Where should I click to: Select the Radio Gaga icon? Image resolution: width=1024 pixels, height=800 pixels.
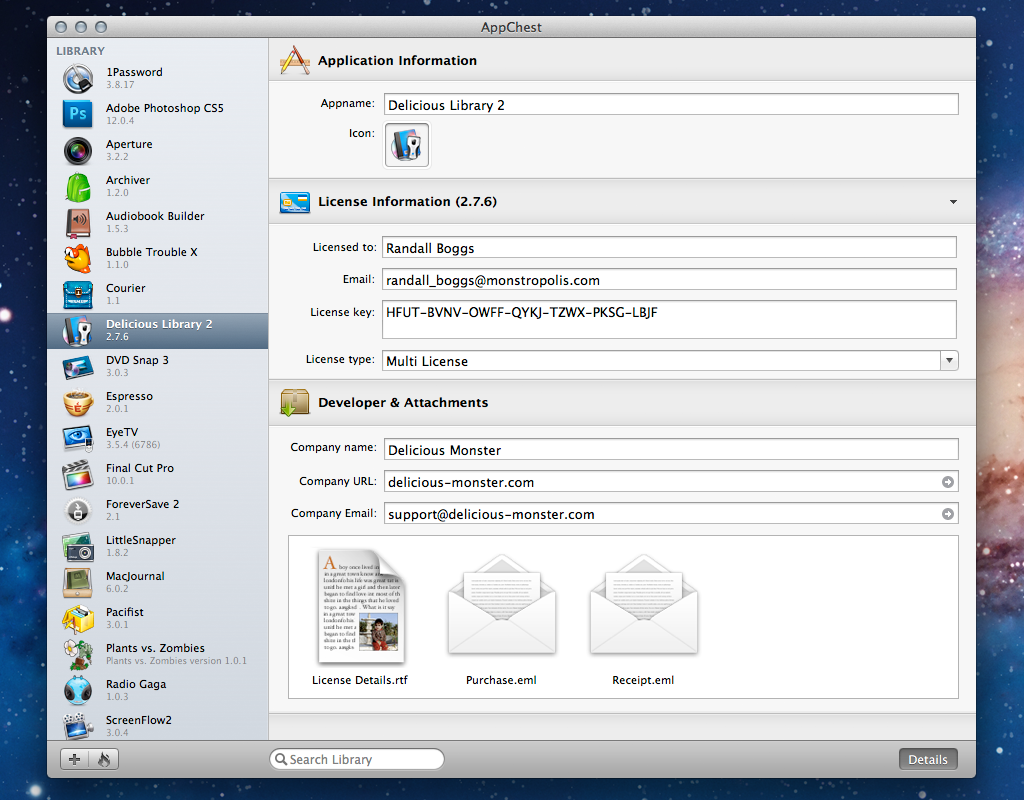(x=78, y=691)
